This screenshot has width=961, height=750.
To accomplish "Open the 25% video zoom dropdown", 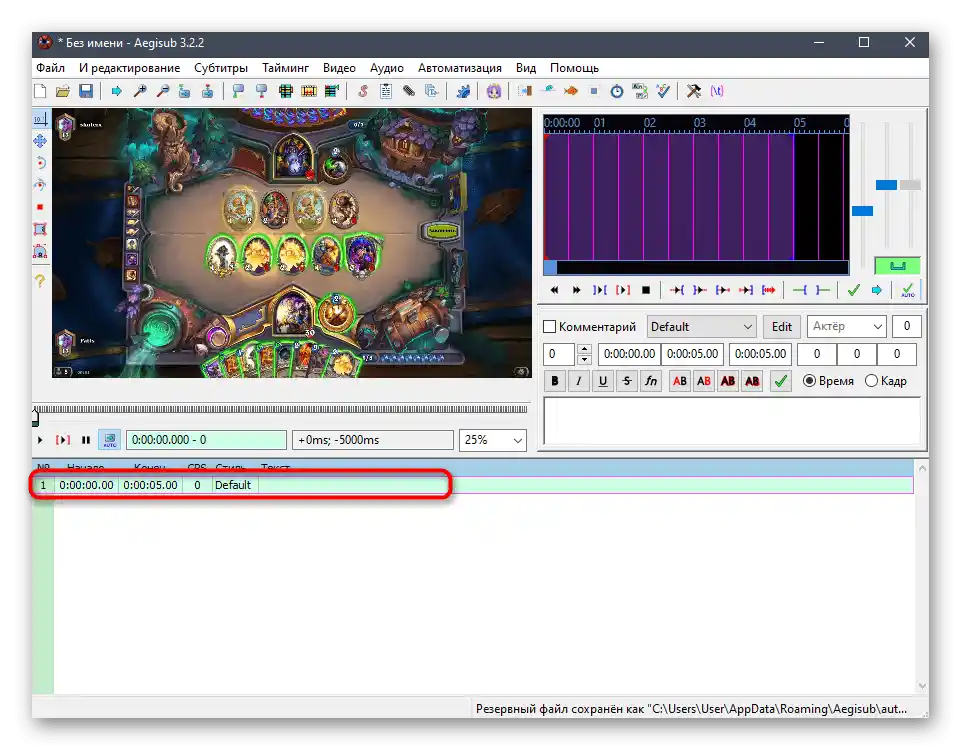I will [x=492, y=440].
